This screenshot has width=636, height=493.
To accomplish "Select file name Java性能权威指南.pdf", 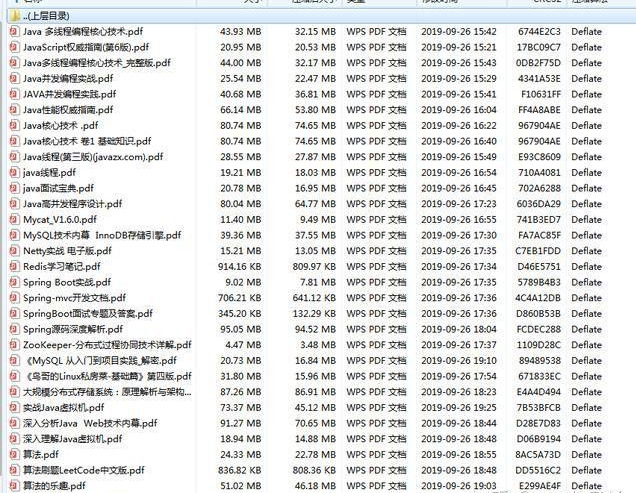I will (68, 110).
